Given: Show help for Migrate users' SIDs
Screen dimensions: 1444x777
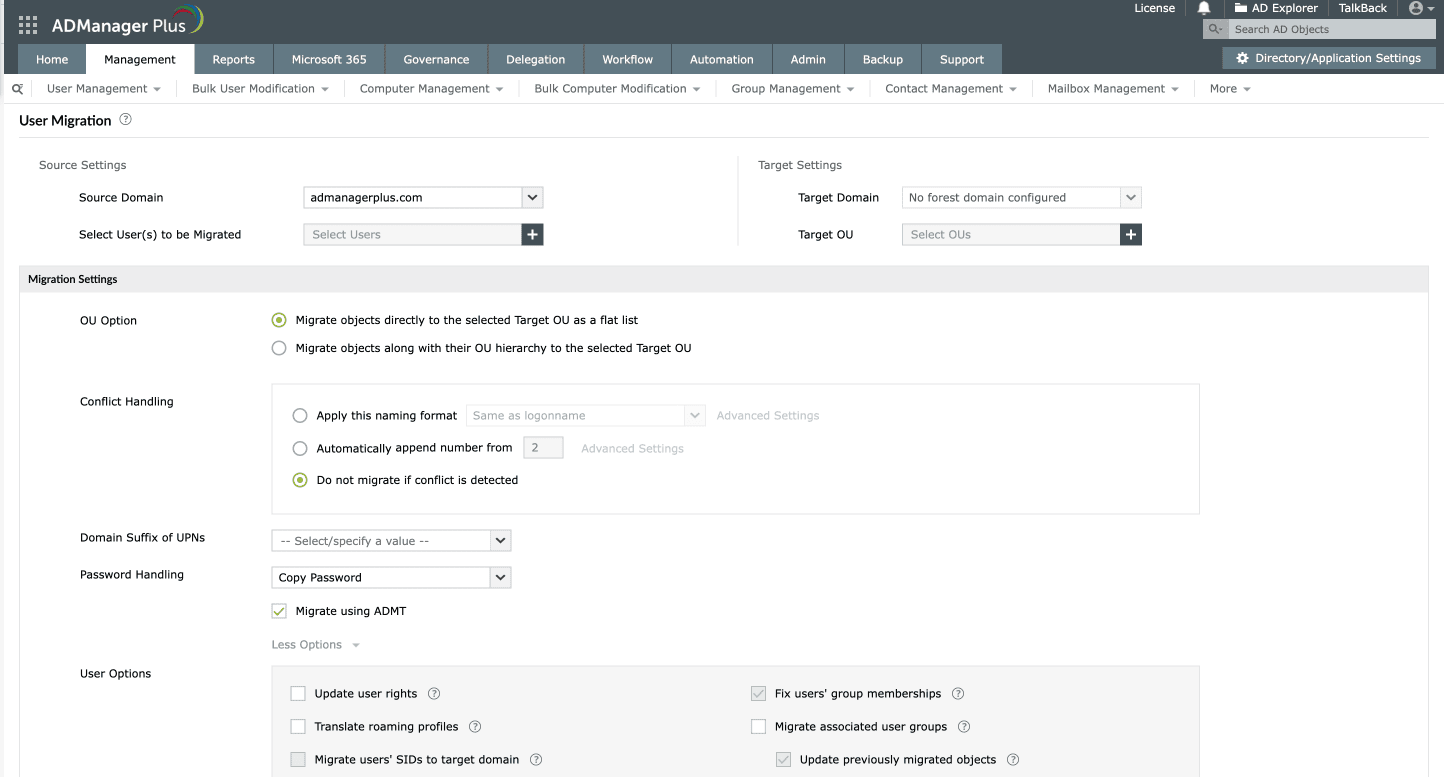Looking at the screenshot, I should 536,760.
